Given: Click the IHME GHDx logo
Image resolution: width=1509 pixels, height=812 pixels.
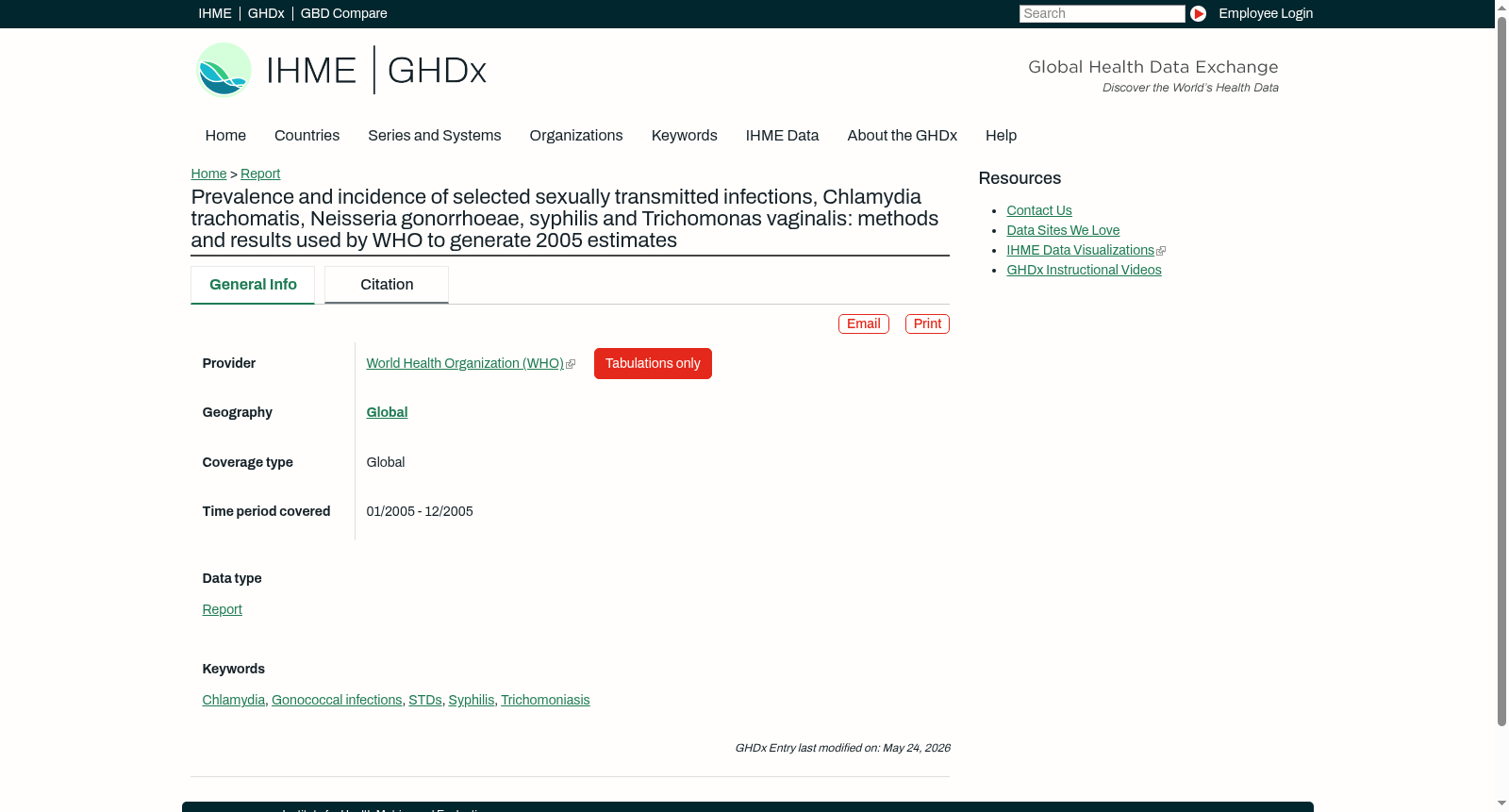Looking at the screenshot, I should click(x=340, y=70).
